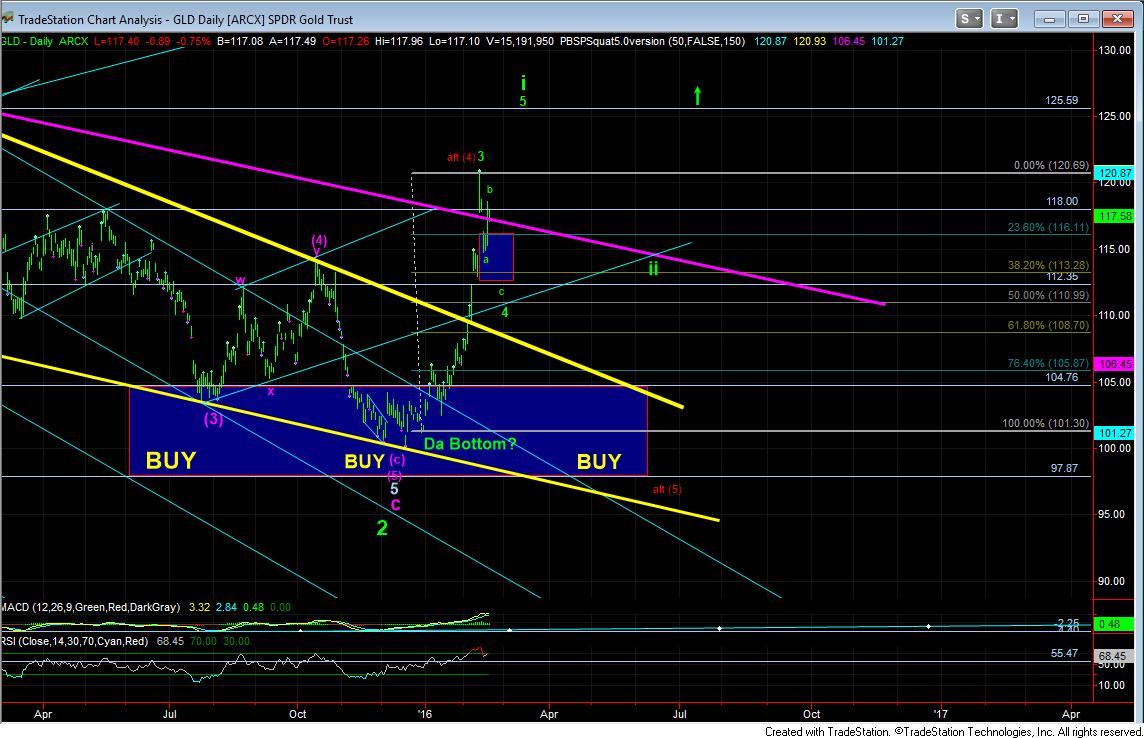1144x738 pixels.
Task: Click the Hi=117.96 high readout
Action: pos(398,42)
